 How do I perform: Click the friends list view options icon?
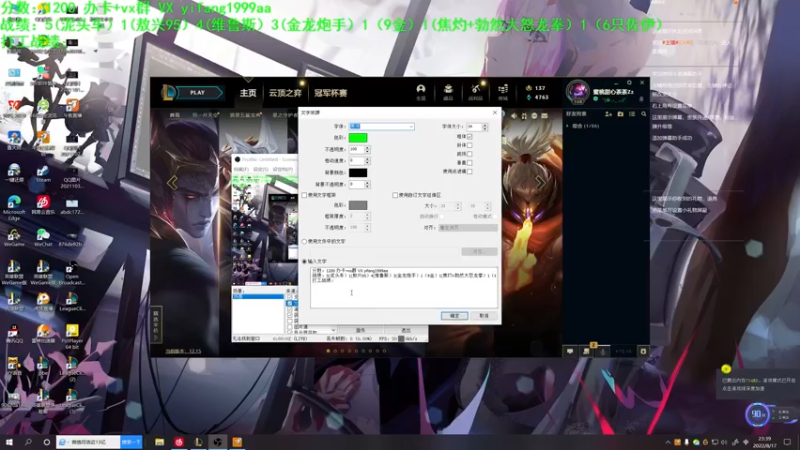coord(632,114)
